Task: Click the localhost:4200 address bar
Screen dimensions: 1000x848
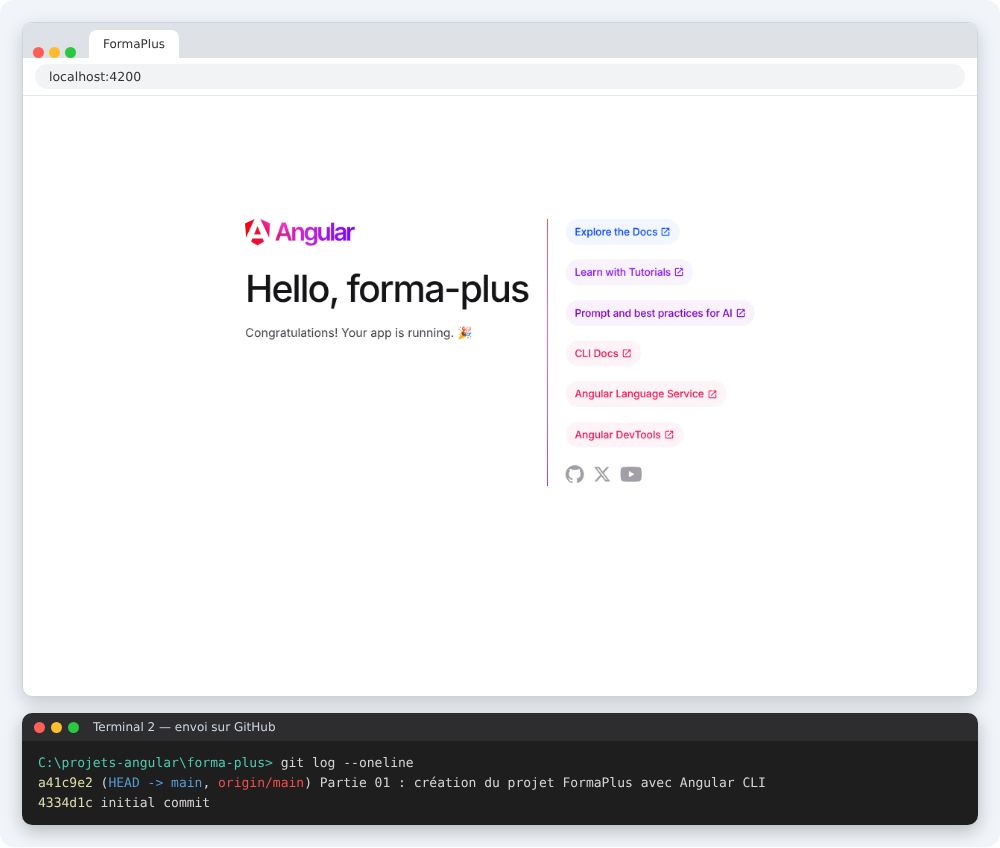Action: click(x=500, y=77)
